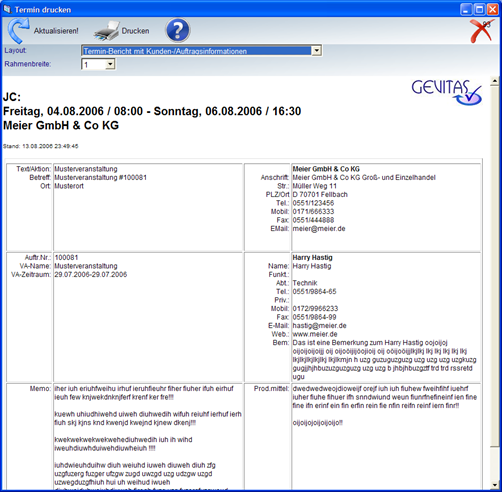Click the window title bar application icon
The height and width of the screenshot is (492, 502).
tap(7, 9)
